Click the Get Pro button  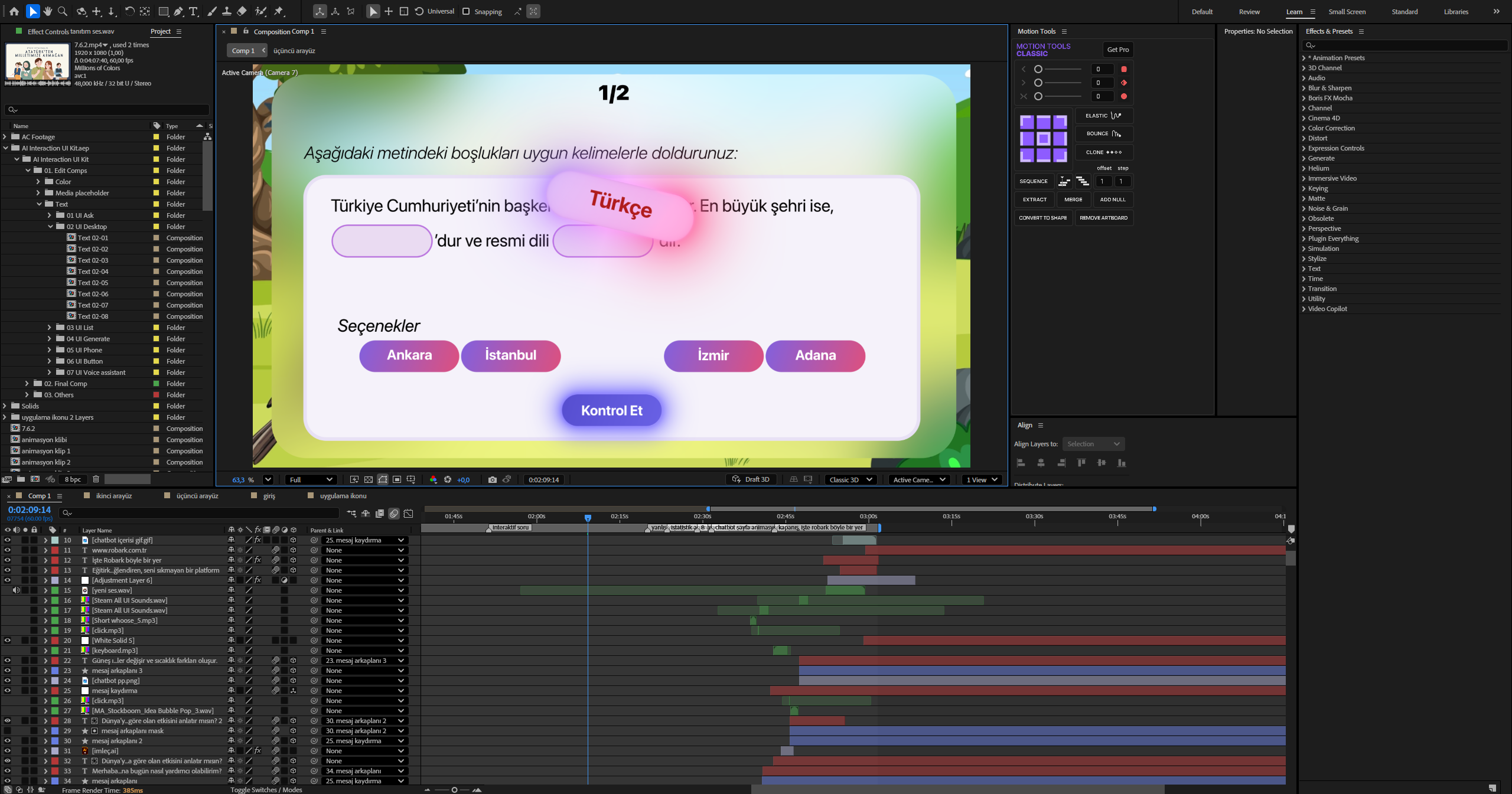pyautogui.click(x=1117, y=50)
